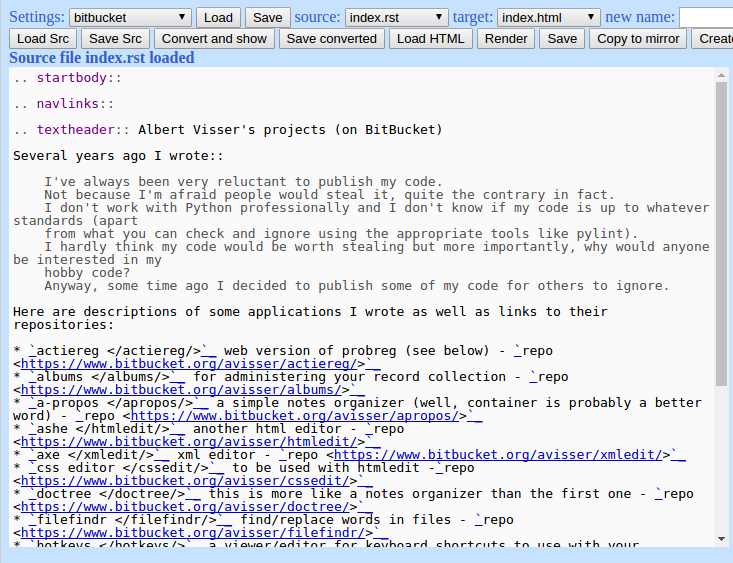Click the scrollbar down arrow
733x563 pixels.
tap(721, 539)
